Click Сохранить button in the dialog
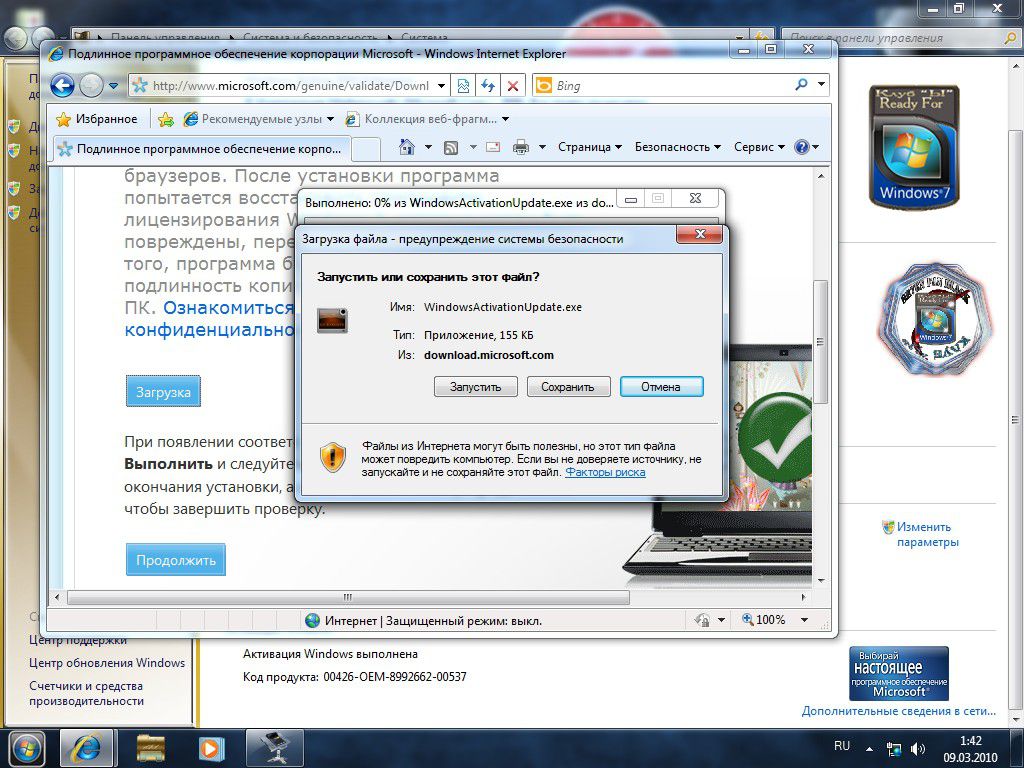 click(568, 387)
